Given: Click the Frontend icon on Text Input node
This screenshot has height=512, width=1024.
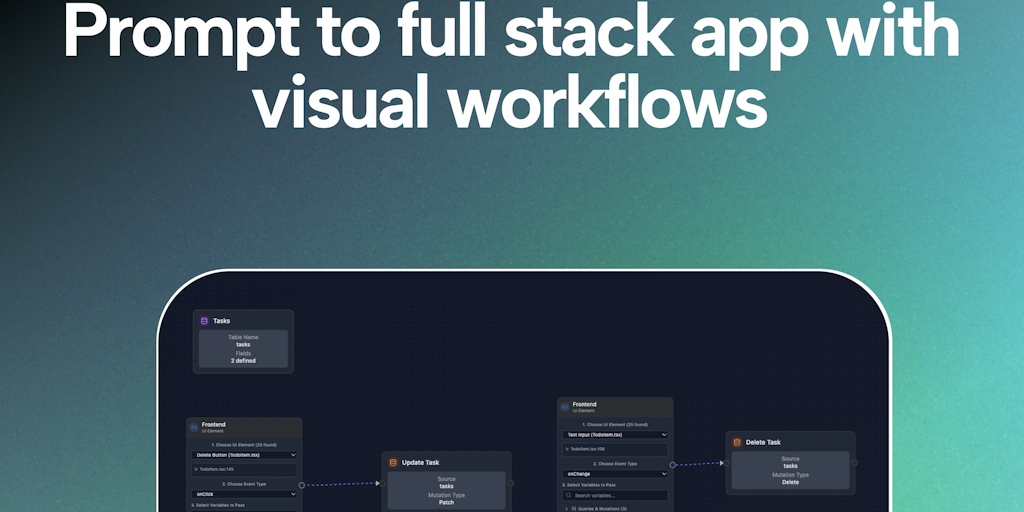Looking at the screenshot, I should (565, 407).
